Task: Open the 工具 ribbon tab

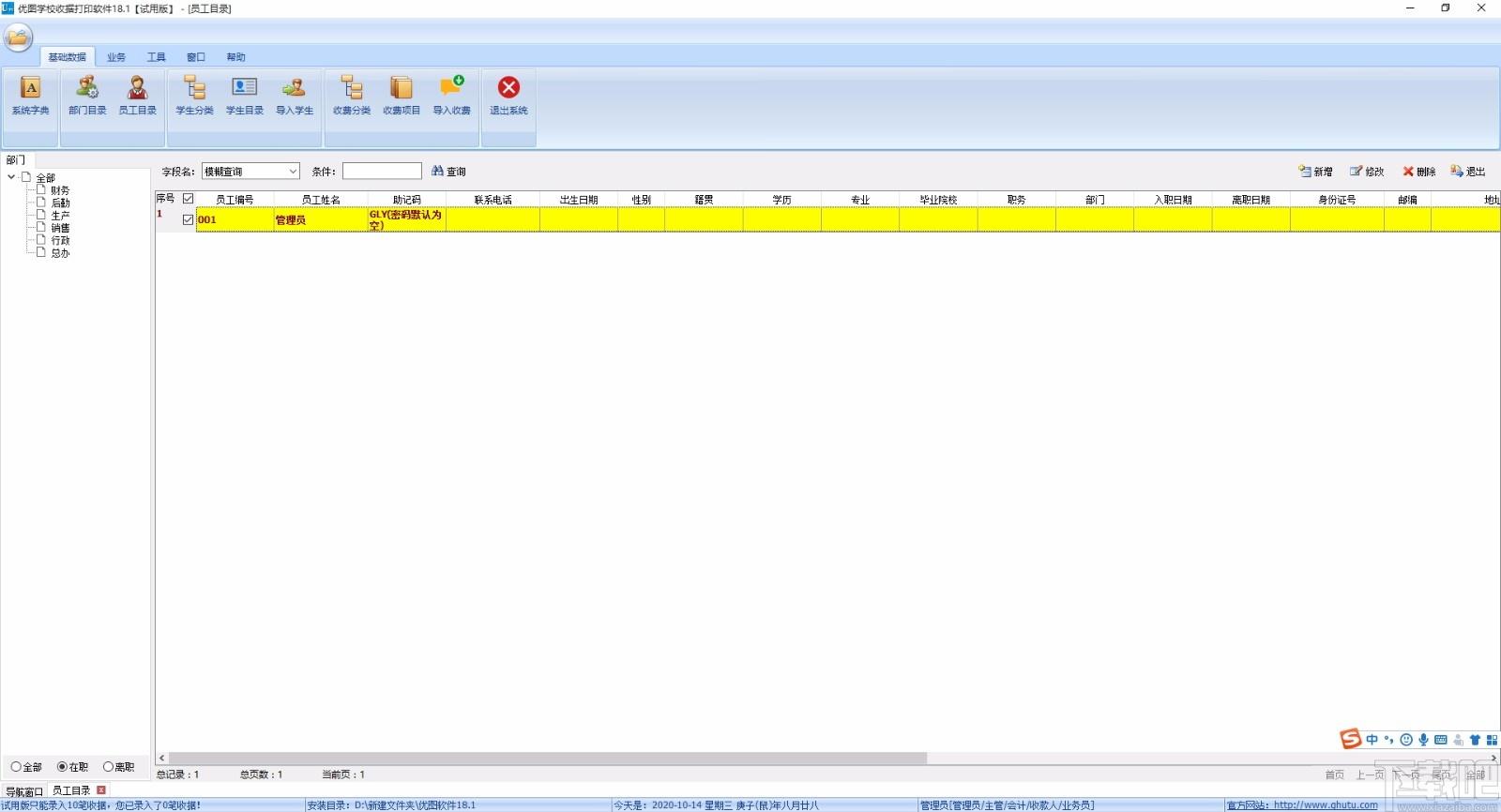Action: point(157,57)
